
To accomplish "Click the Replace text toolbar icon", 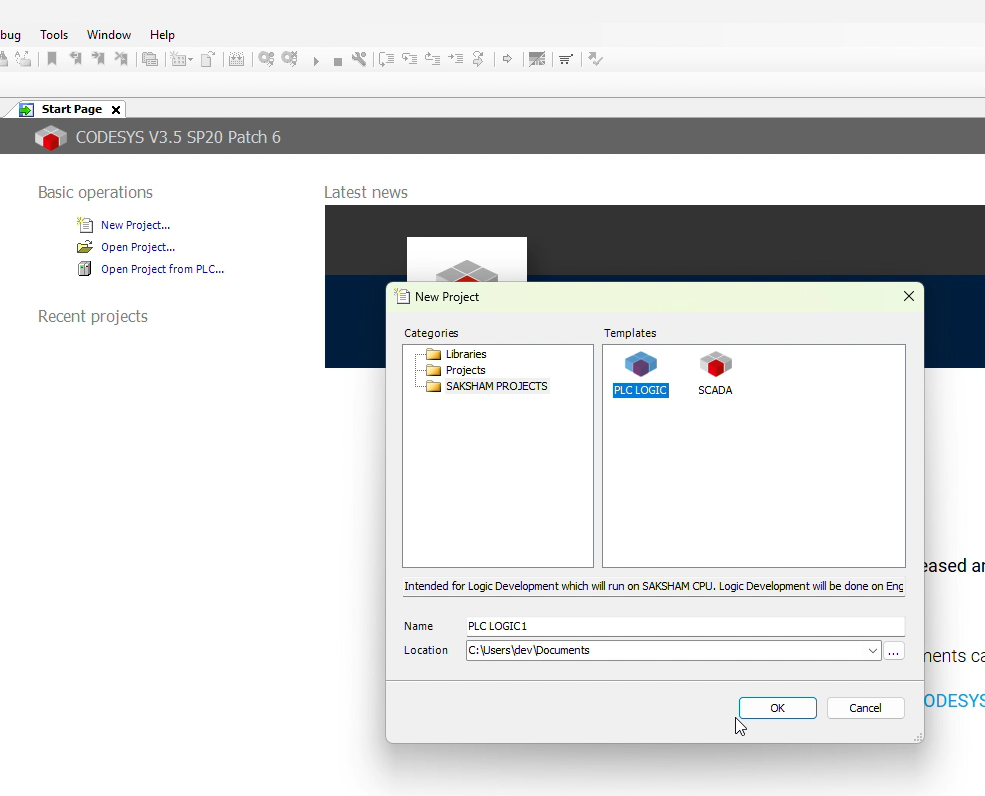I will [23, 59].
